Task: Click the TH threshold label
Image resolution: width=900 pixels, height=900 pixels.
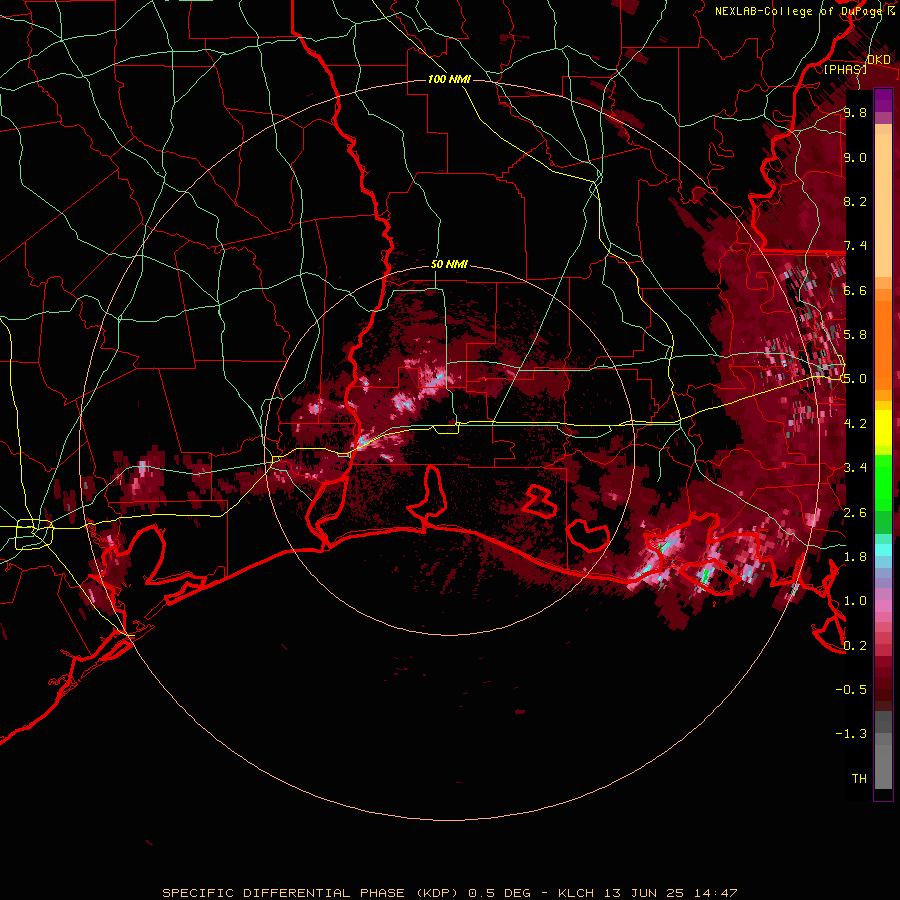Action: [x=859, y=778]
